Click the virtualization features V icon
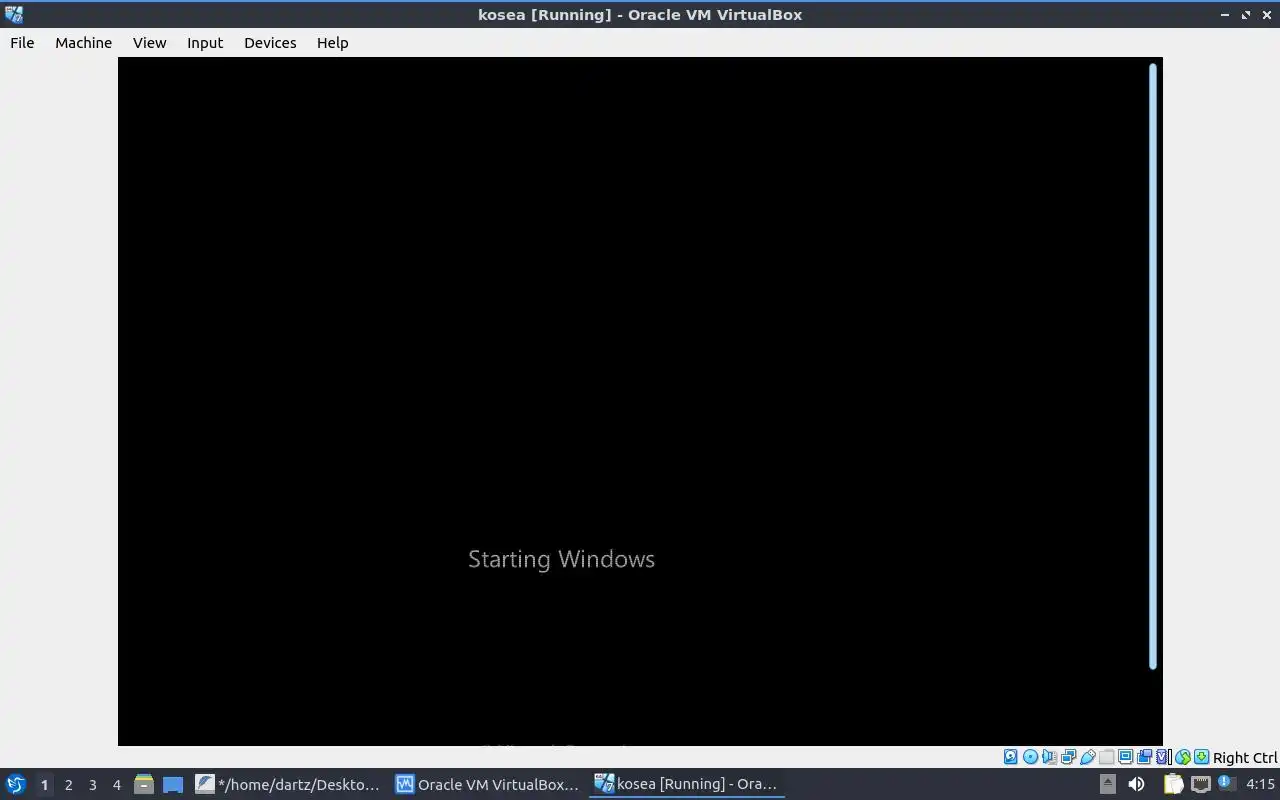1280x800 pixels. pos(1162,757)
